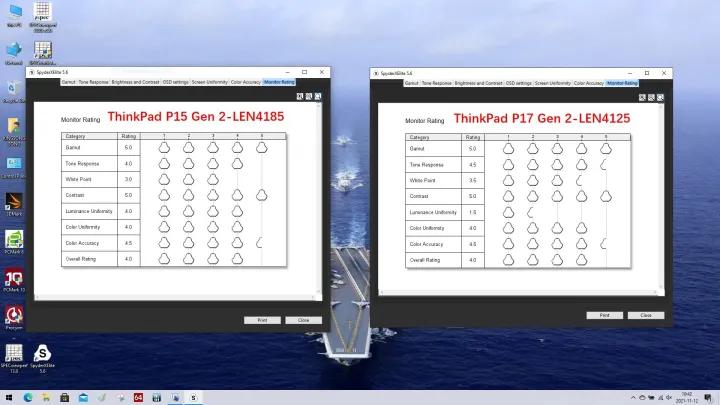The height and width of the screenshot is (405, 720).
Task: Open the Network desktop icon
Action: pyautogui.click(x=14, y=53)
